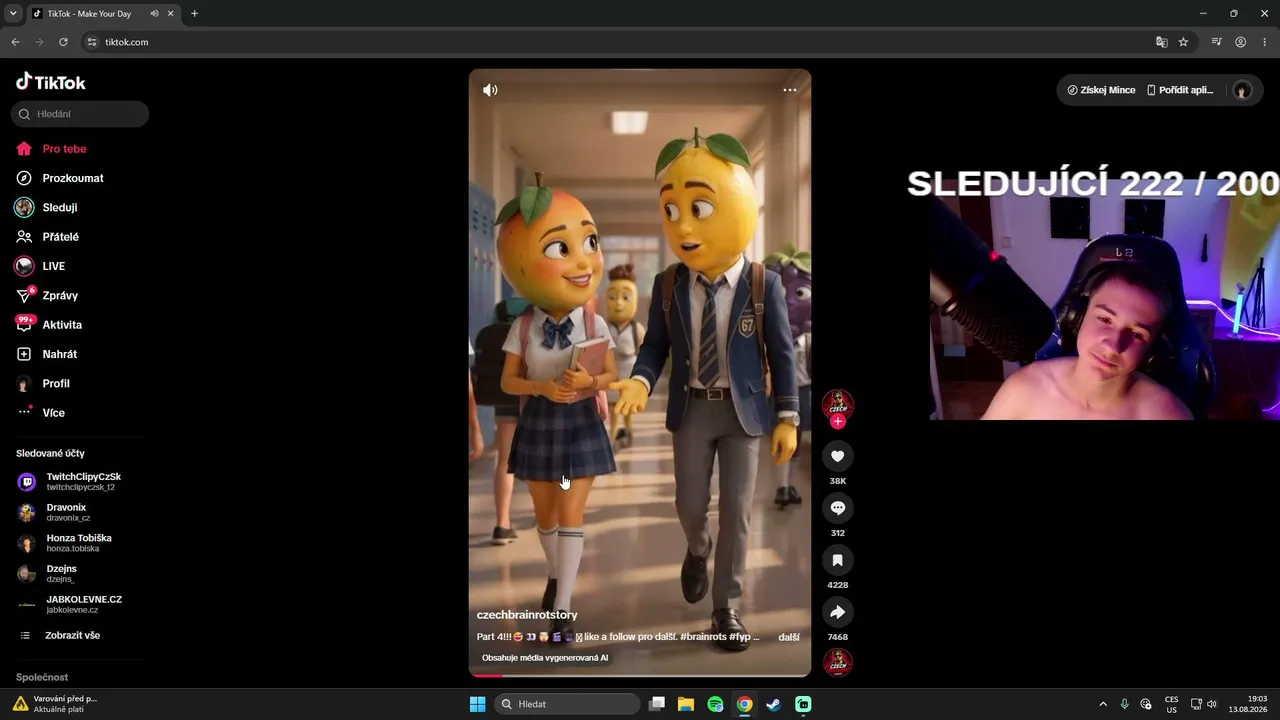Show hidden system tray icons

tap(1103, 704)
